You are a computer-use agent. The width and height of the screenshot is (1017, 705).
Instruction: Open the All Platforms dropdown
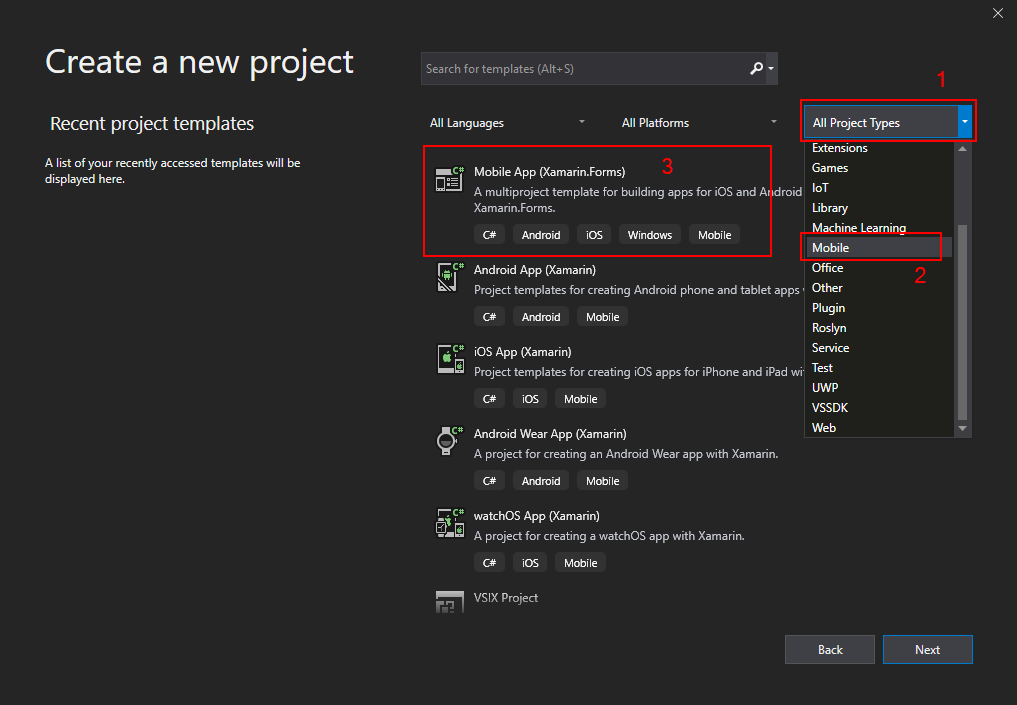[699, 123]
